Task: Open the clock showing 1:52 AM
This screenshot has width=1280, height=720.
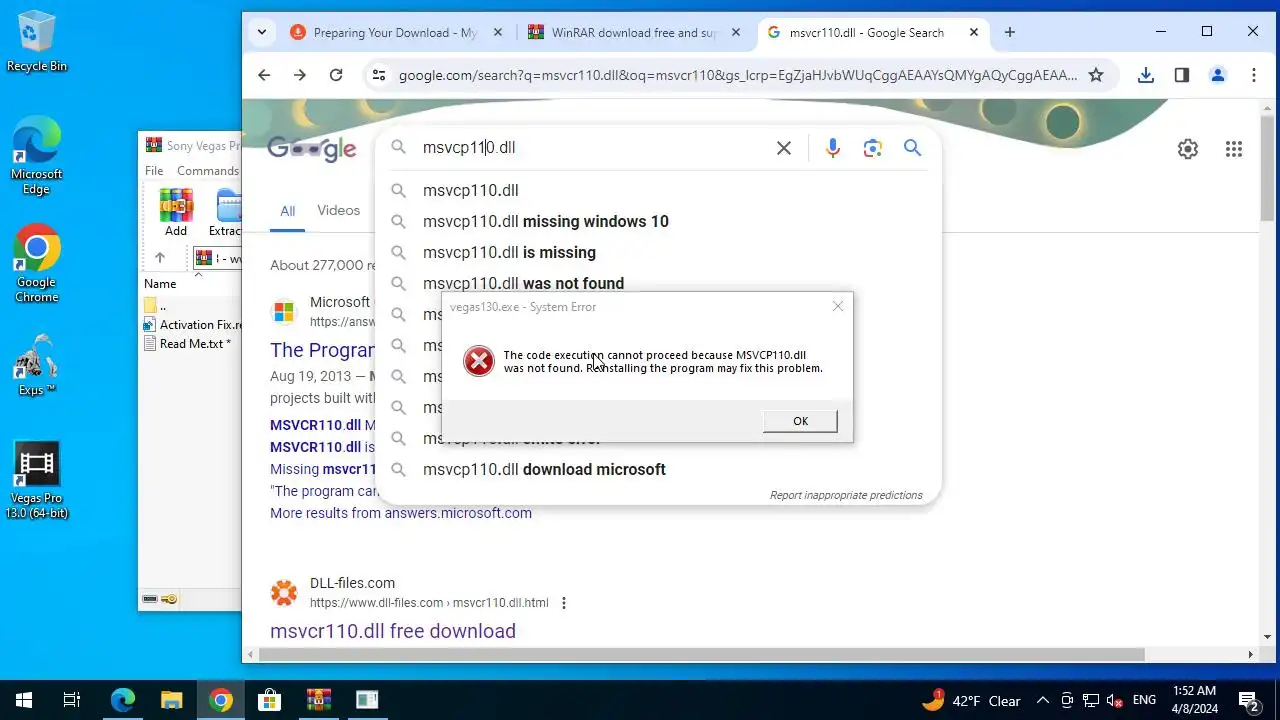Action: coord(1193,700)
